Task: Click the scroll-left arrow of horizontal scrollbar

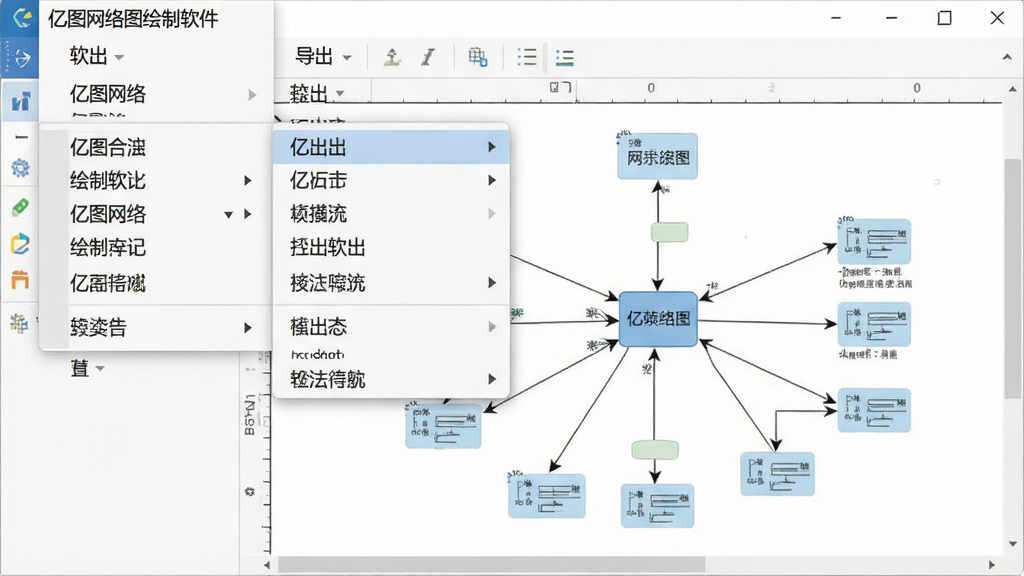Action: tap(267, 565)
